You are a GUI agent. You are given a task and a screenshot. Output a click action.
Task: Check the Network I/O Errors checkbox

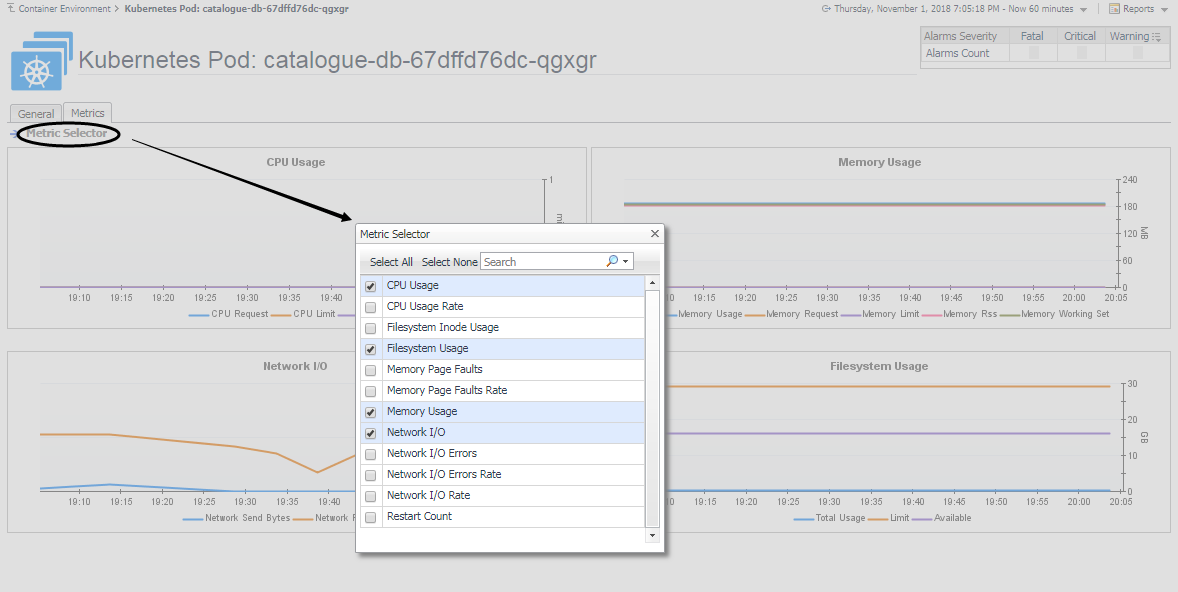pyautogui.click(x=370, y=455)
